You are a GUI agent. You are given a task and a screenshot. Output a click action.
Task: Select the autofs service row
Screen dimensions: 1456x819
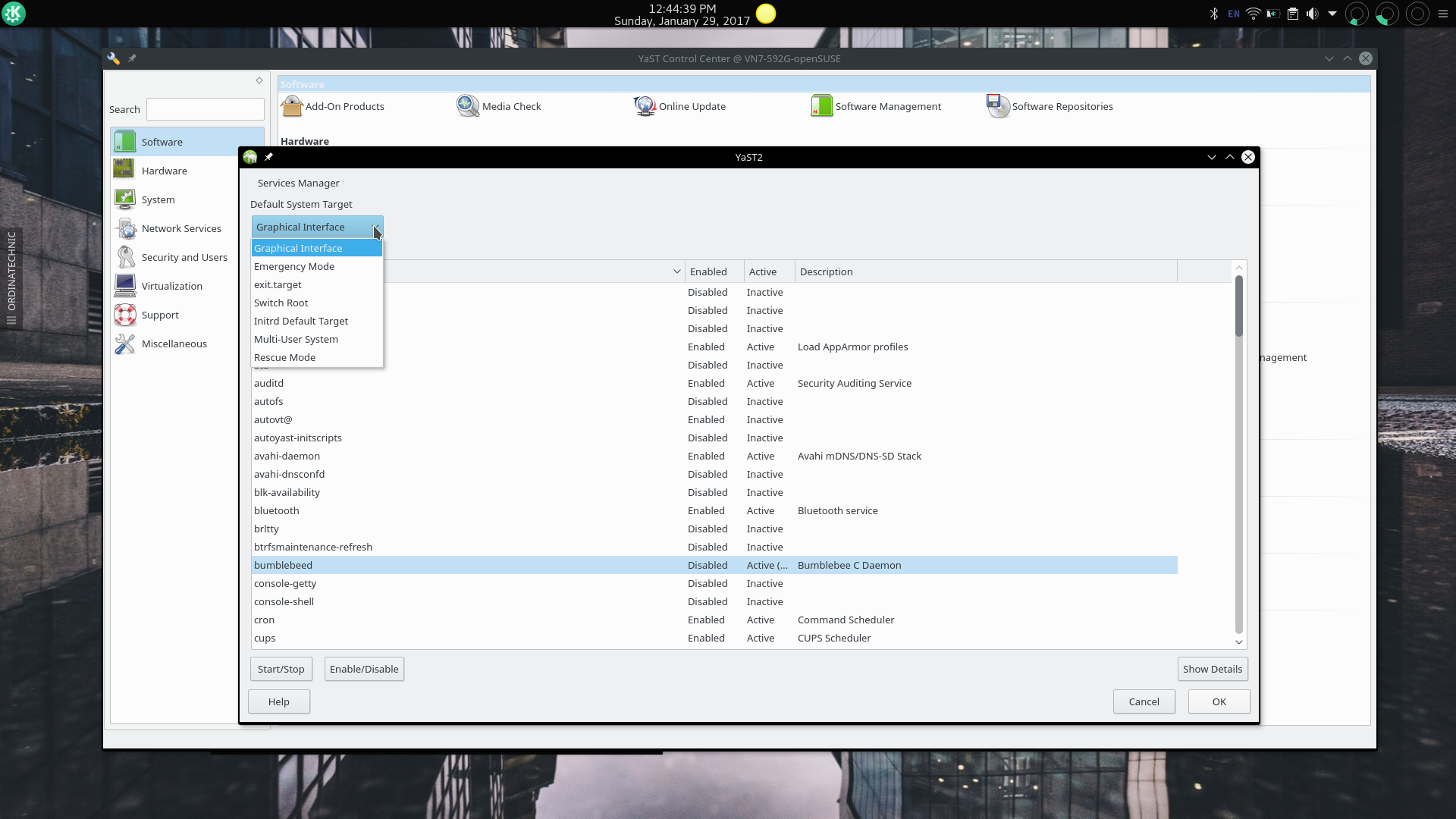(714, 401)
